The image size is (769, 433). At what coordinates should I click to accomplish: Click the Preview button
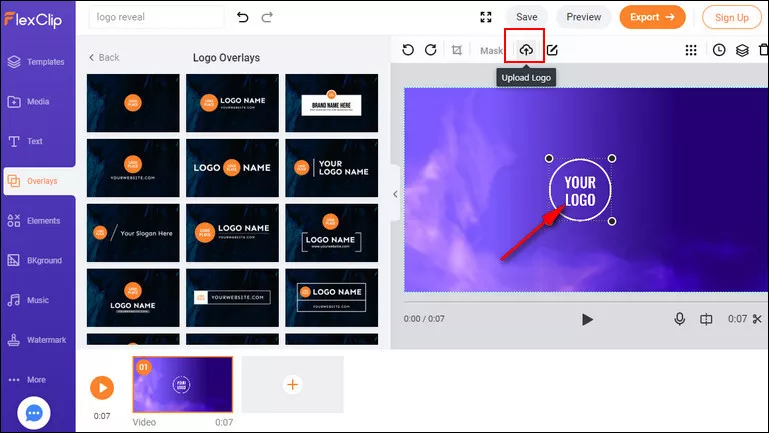(x=584, y=17)
